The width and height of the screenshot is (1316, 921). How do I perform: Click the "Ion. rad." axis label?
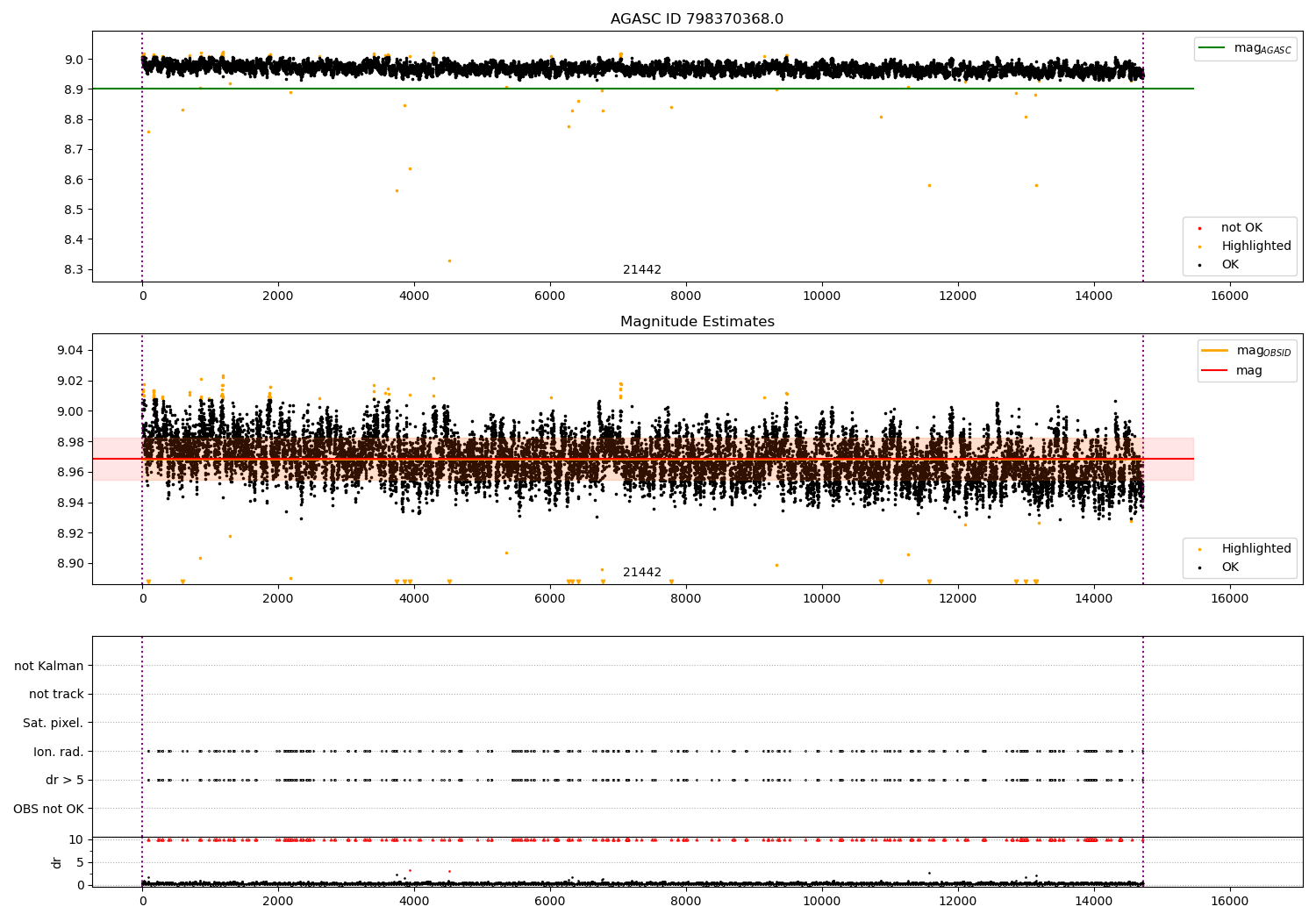click(59, 752)
